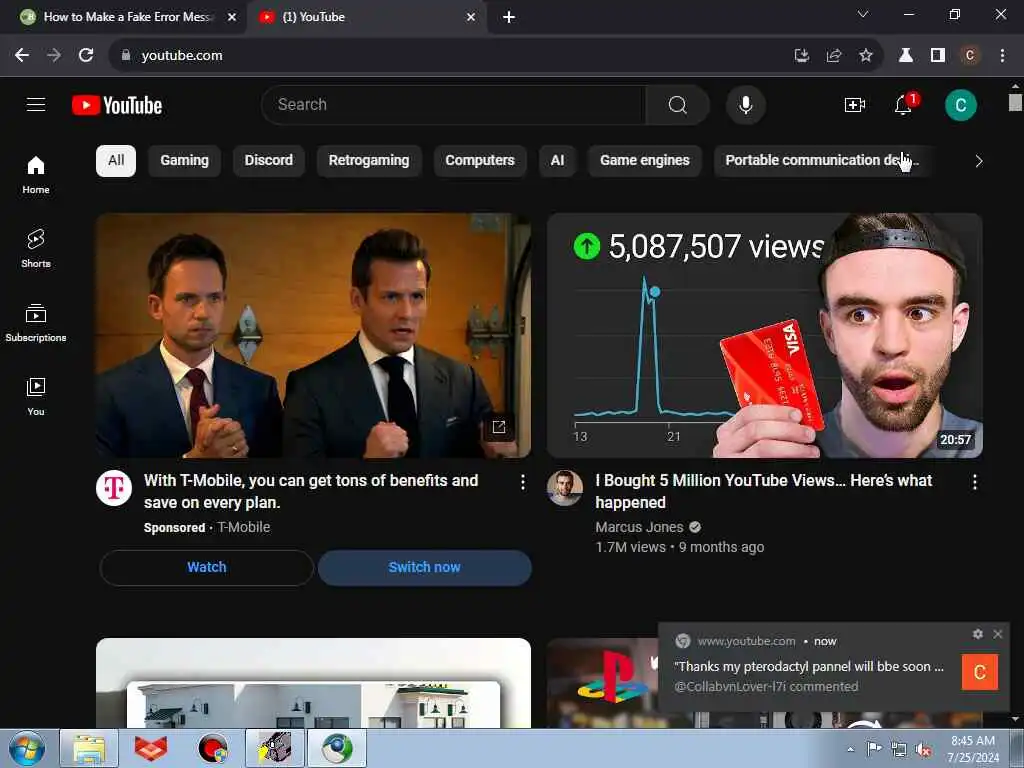
Task: Open the Windows Start button
Action: coord(26,748)
